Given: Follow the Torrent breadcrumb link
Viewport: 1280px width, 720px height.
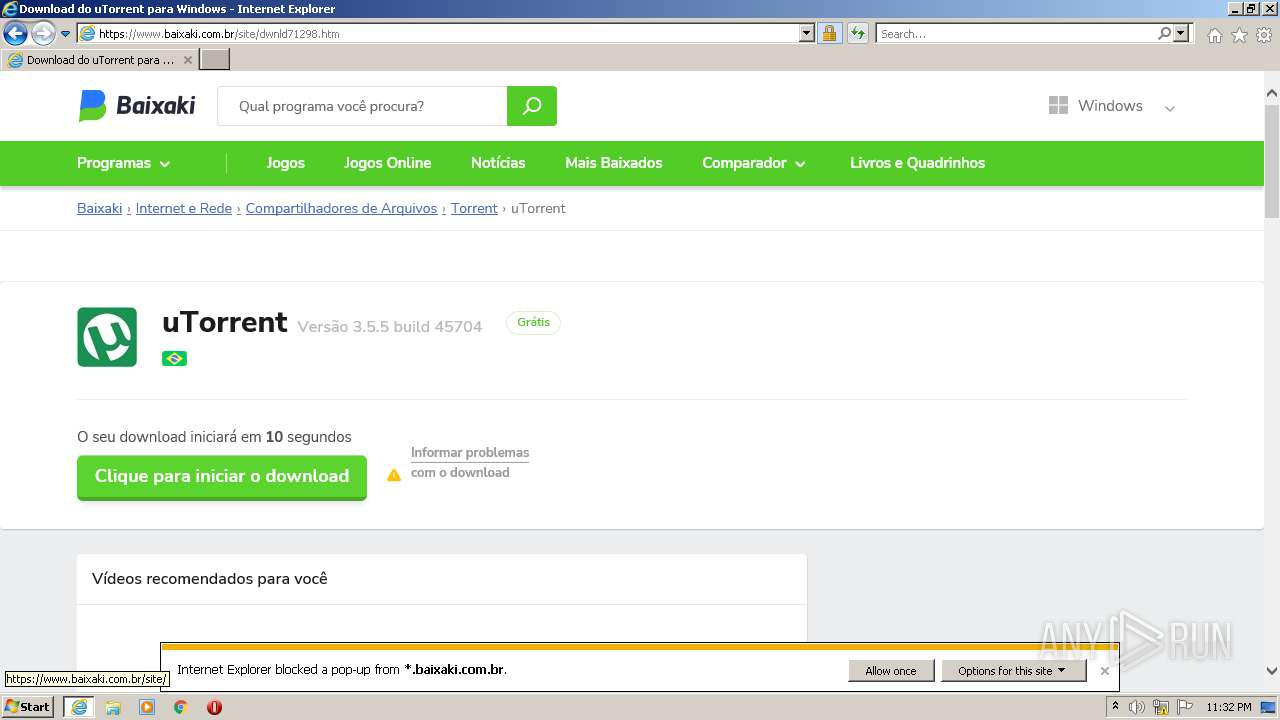Looking at the screenshot, I should 474,208.
